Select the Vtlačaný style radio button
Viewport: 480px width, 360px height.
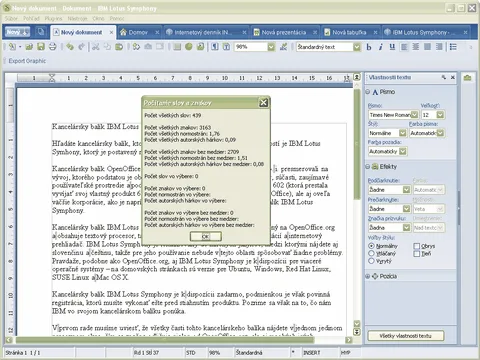[x=371, y=253]
